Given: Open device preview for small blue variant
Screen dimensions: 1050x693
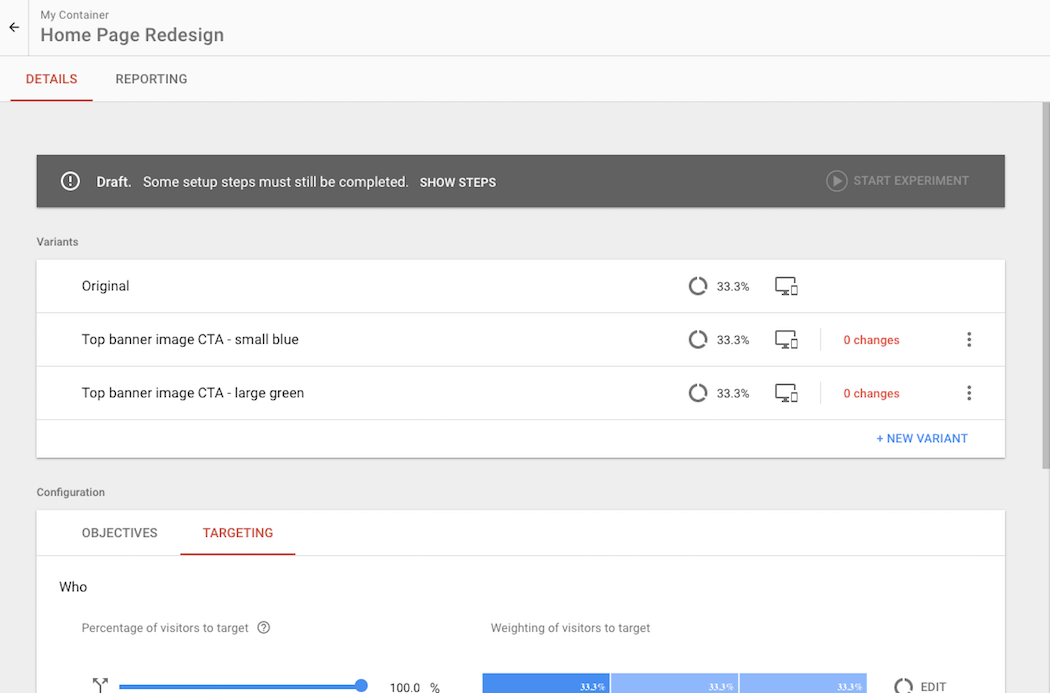Looking at the screenshot, I should pyautogui.click(x=786, y=339).
